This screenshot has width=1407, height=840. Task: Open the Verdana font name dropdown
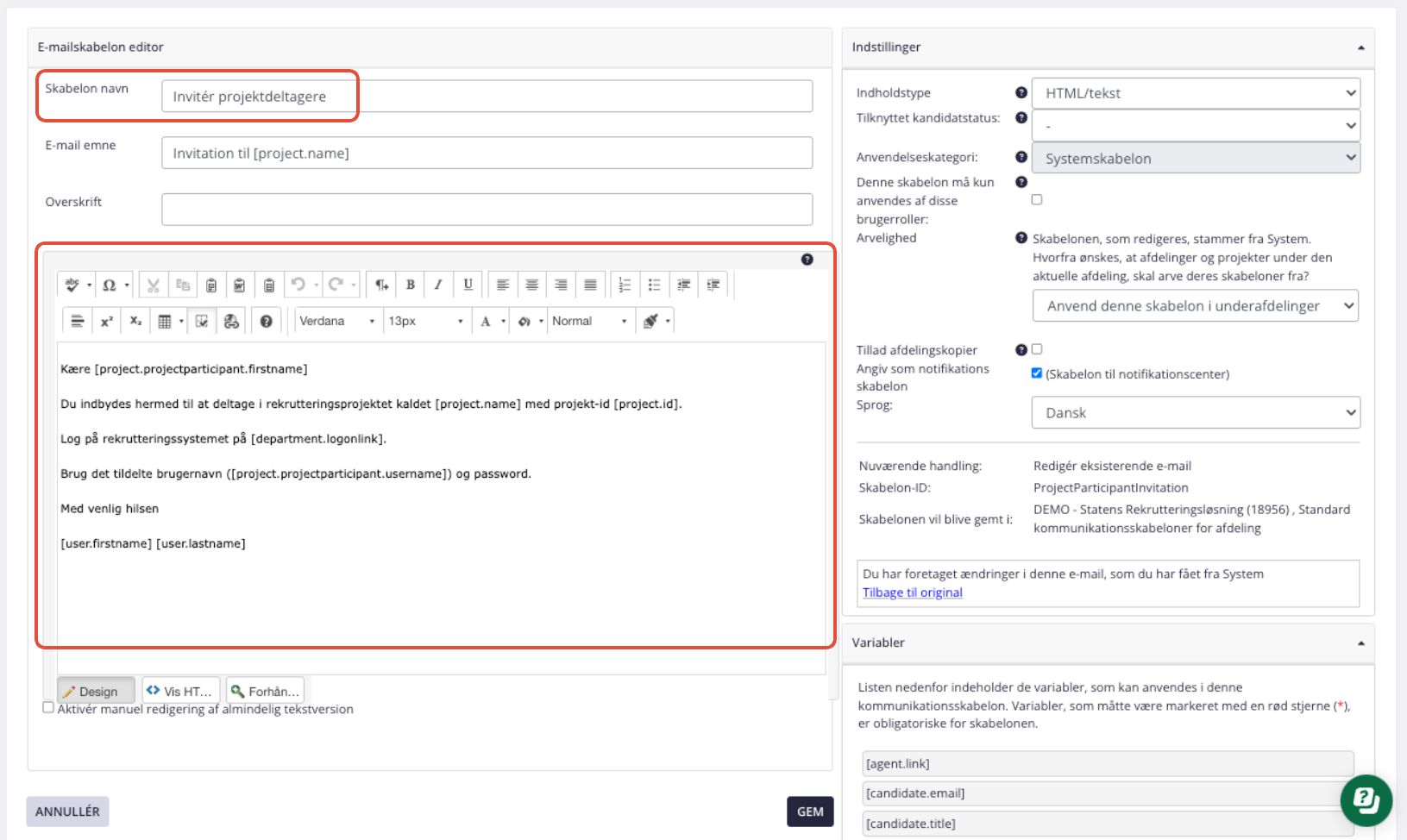[337, 321]
